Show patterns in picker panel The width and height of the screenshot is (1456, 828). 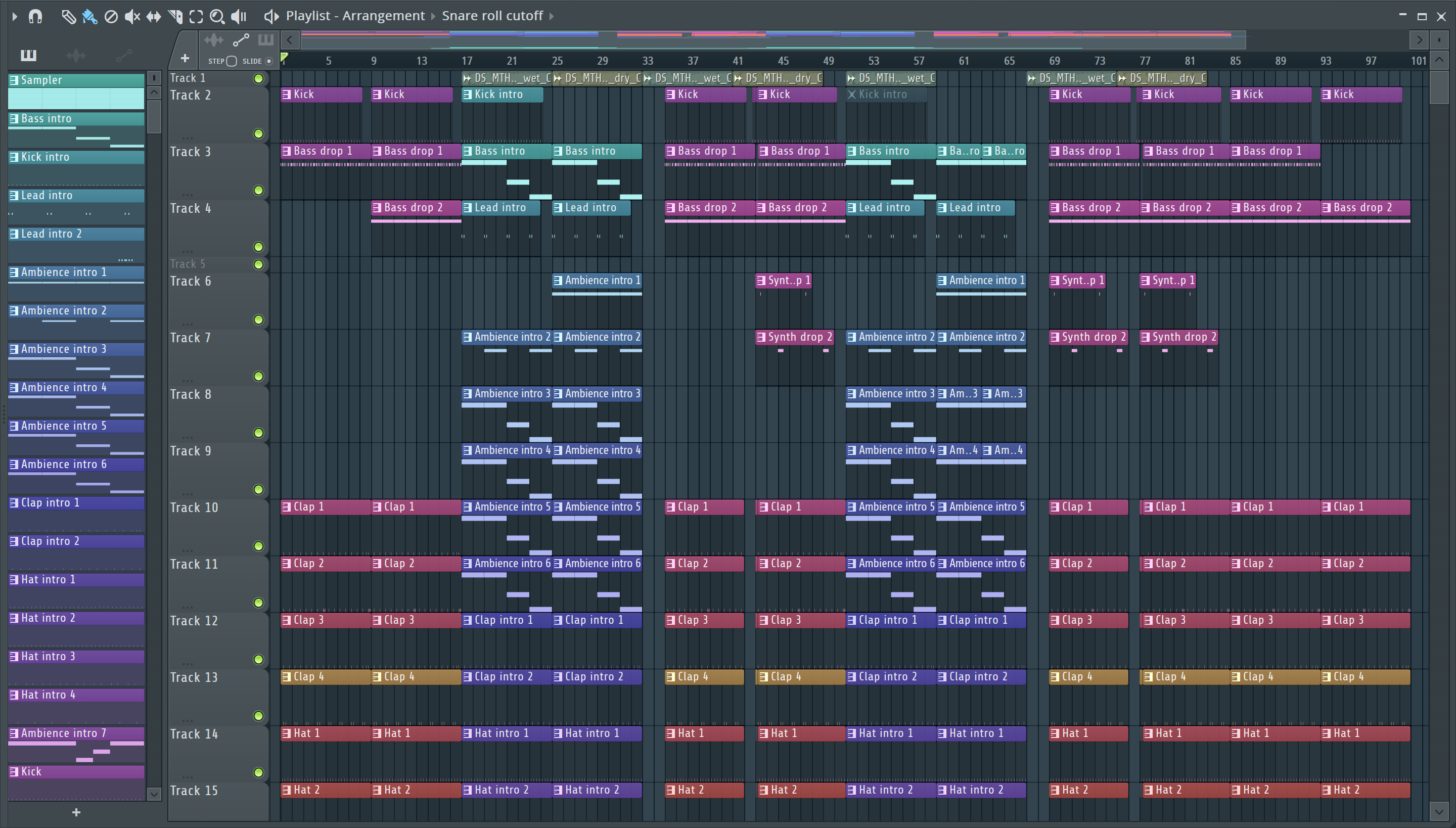28,55
